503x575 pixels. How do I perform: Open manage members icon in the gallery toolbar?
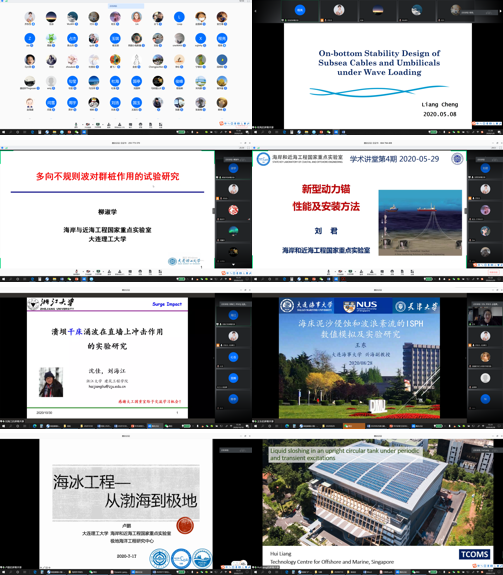click(120, 125)
